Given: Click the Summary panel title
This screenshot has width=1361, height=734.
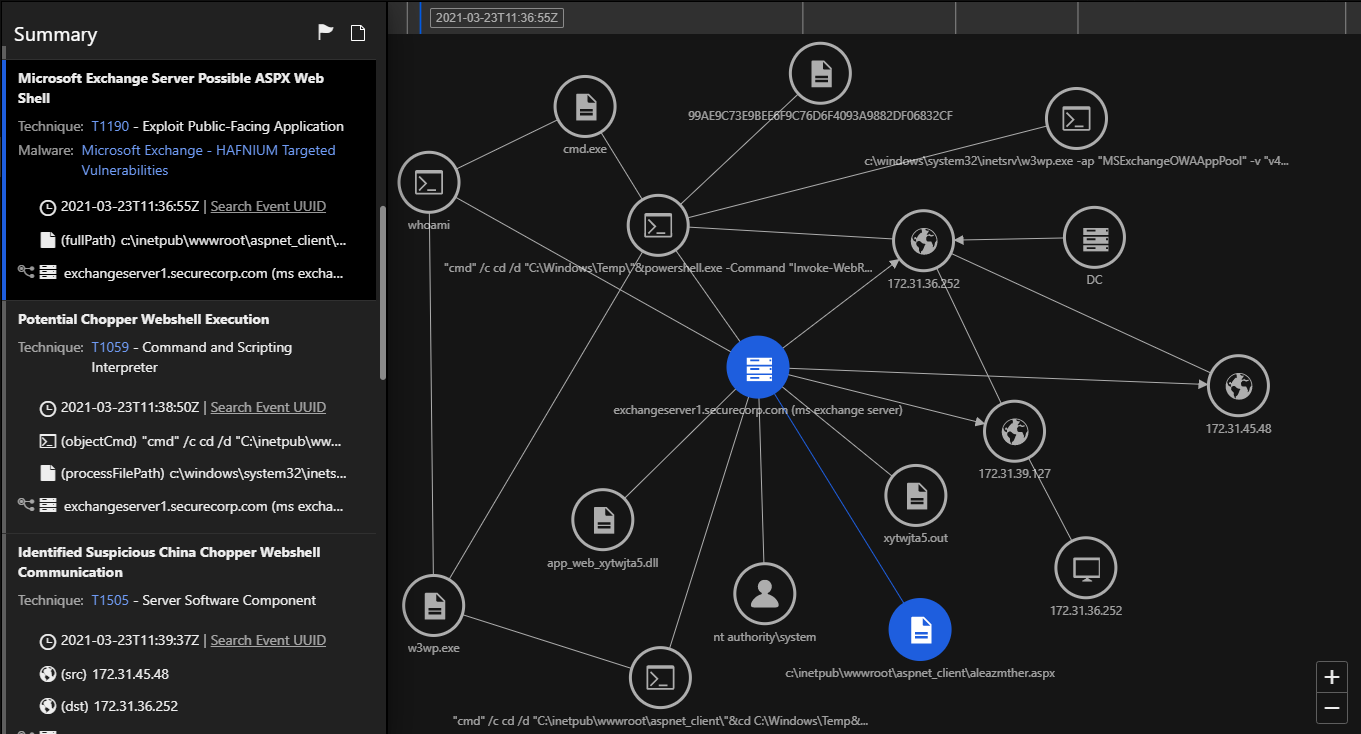Looking at the screenshot, I should [55, 34].
